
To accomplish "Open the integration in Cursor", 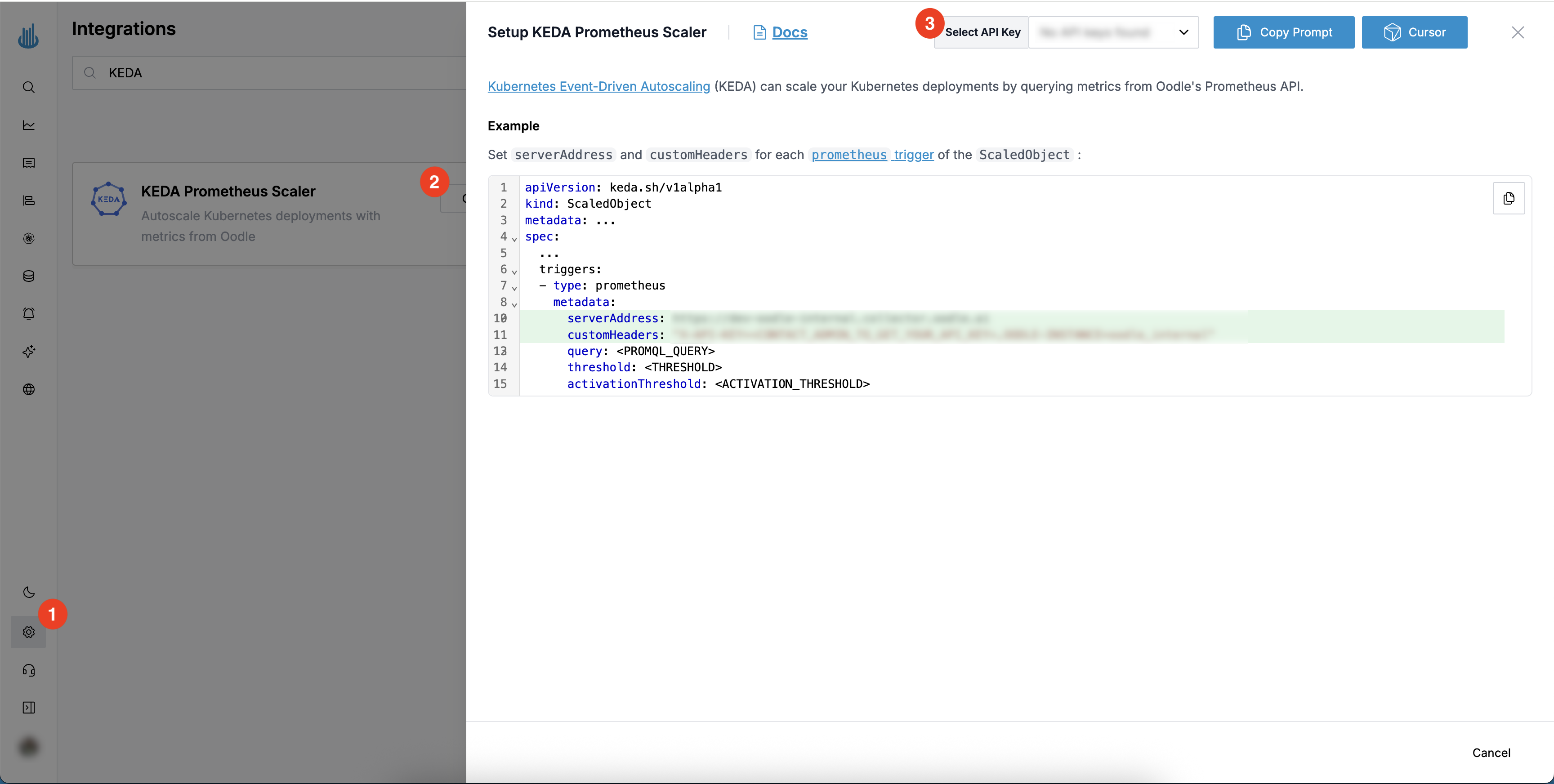I will (1415, 32).
